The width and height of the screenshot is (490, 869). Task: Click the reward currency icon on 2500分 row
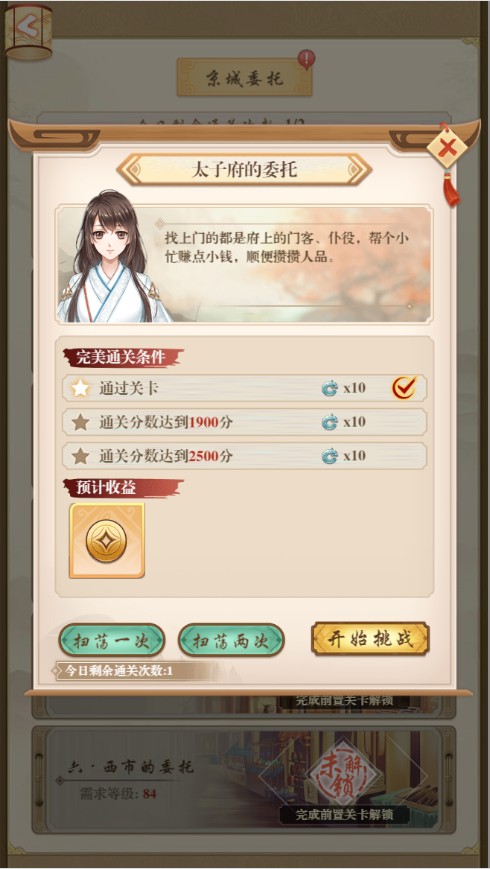tap(330, 457)
